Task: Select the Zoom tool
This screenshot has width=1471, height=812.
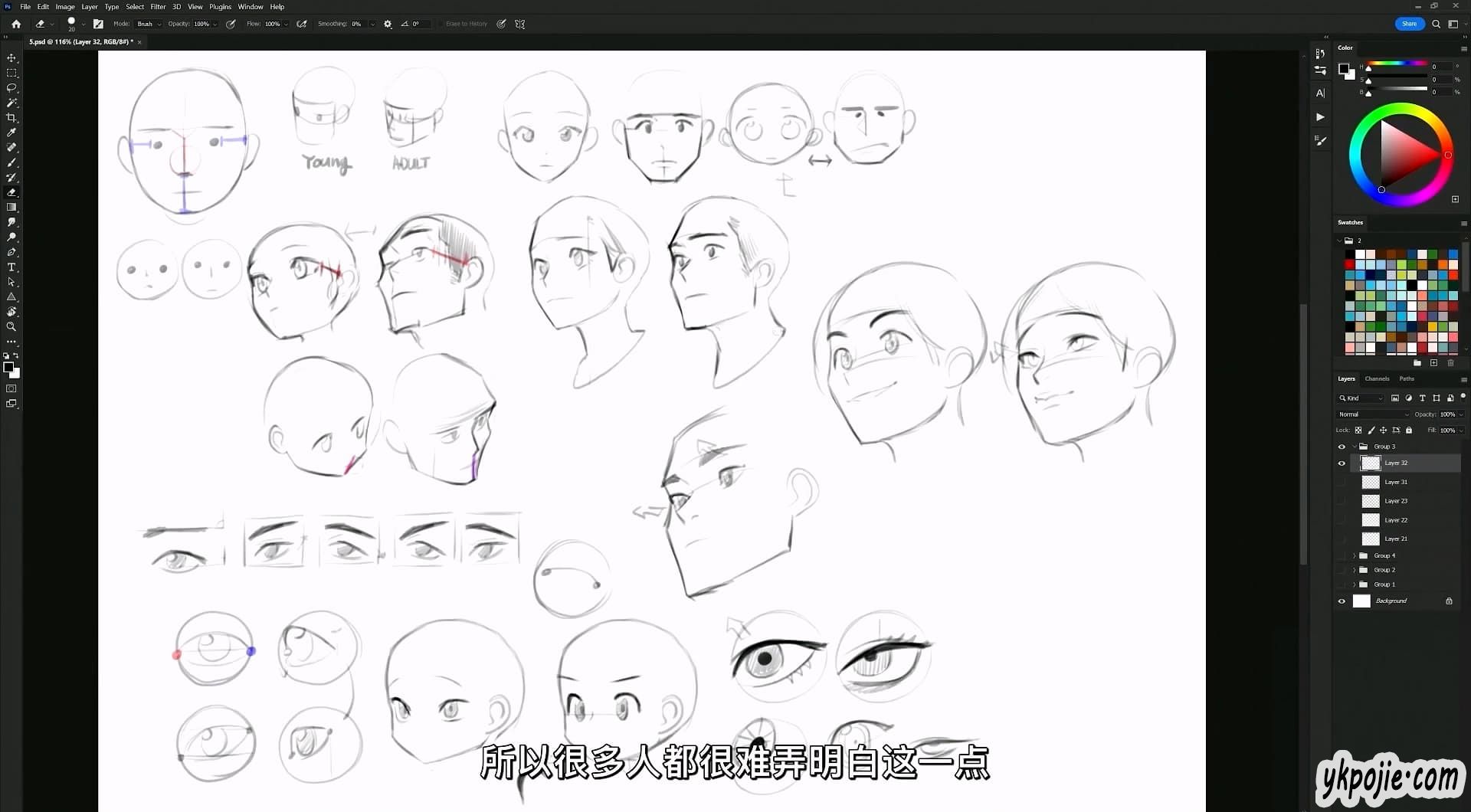Action: 11,326
